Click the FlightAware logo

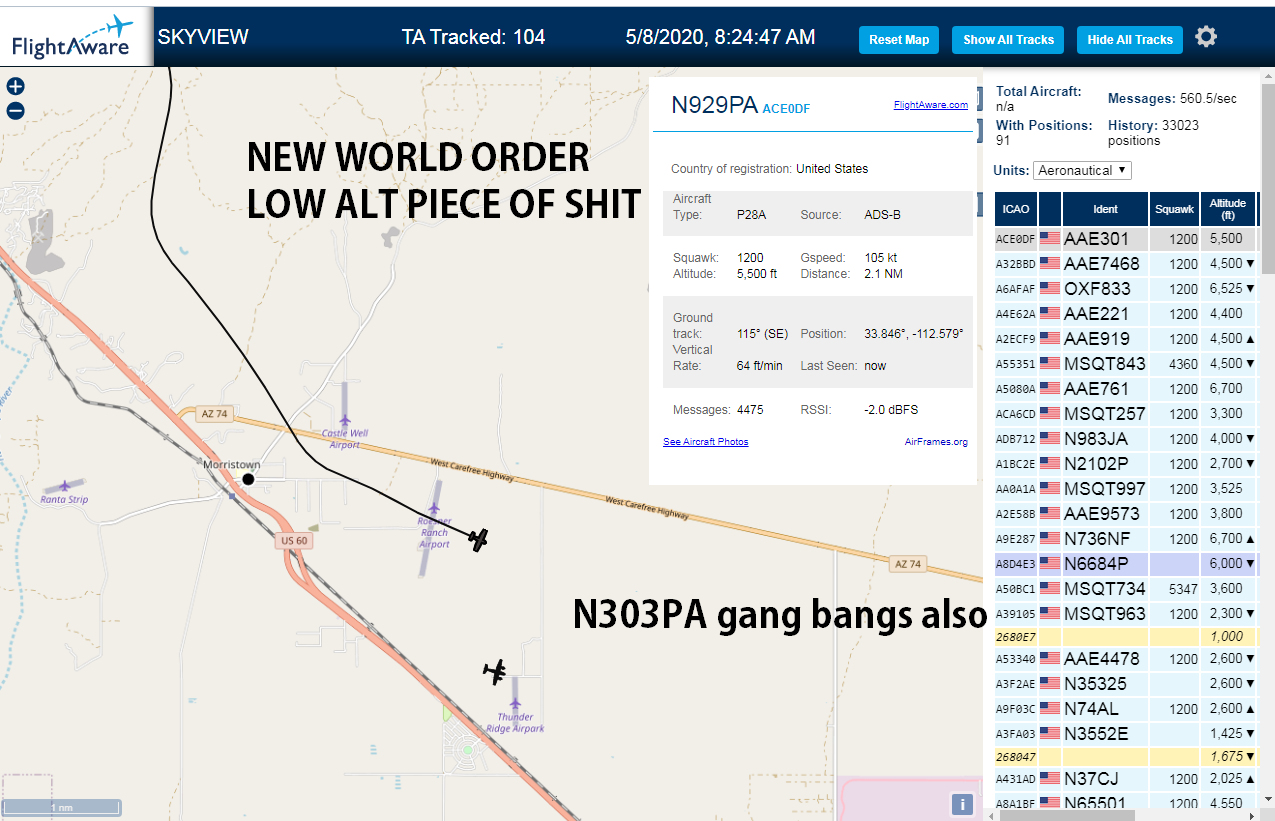click(72, 37)
